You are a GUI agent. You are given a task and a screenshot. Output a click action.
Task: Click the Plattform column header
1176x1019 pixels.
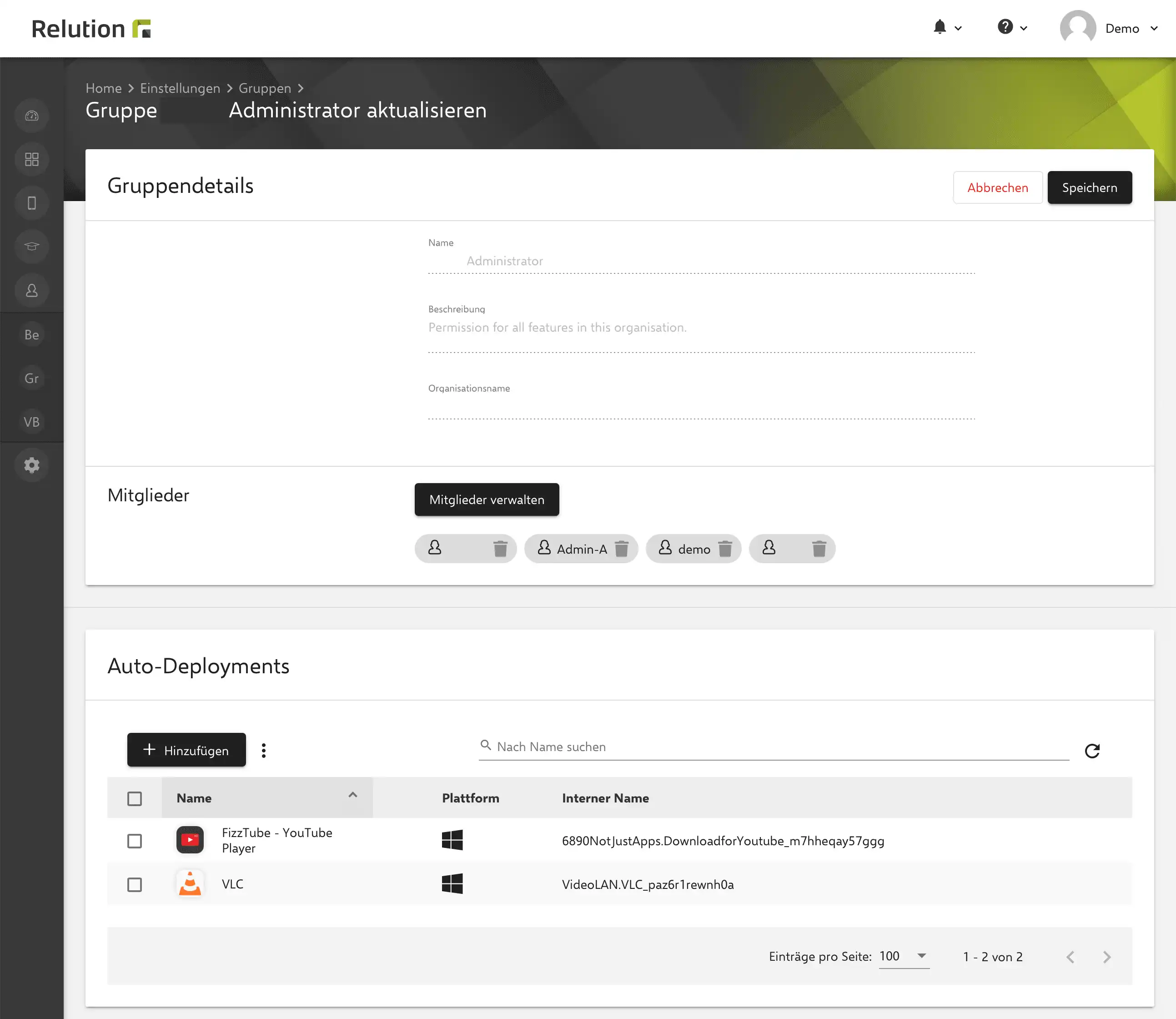click(471, 798)
